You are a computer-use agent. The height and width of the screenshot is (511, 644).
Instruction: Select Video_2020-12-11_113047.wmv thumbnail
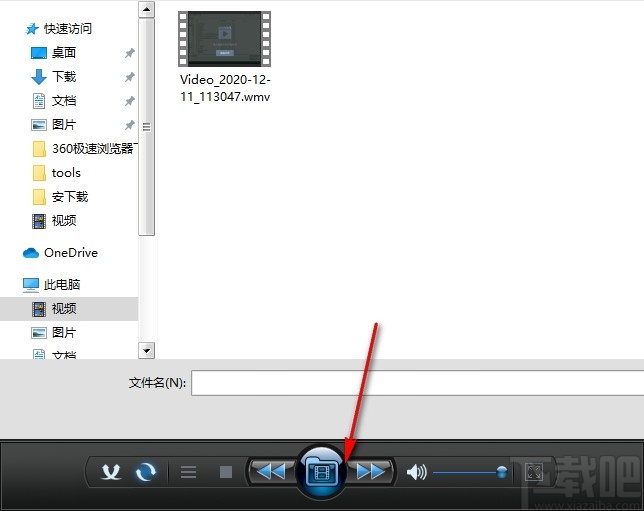225,40
